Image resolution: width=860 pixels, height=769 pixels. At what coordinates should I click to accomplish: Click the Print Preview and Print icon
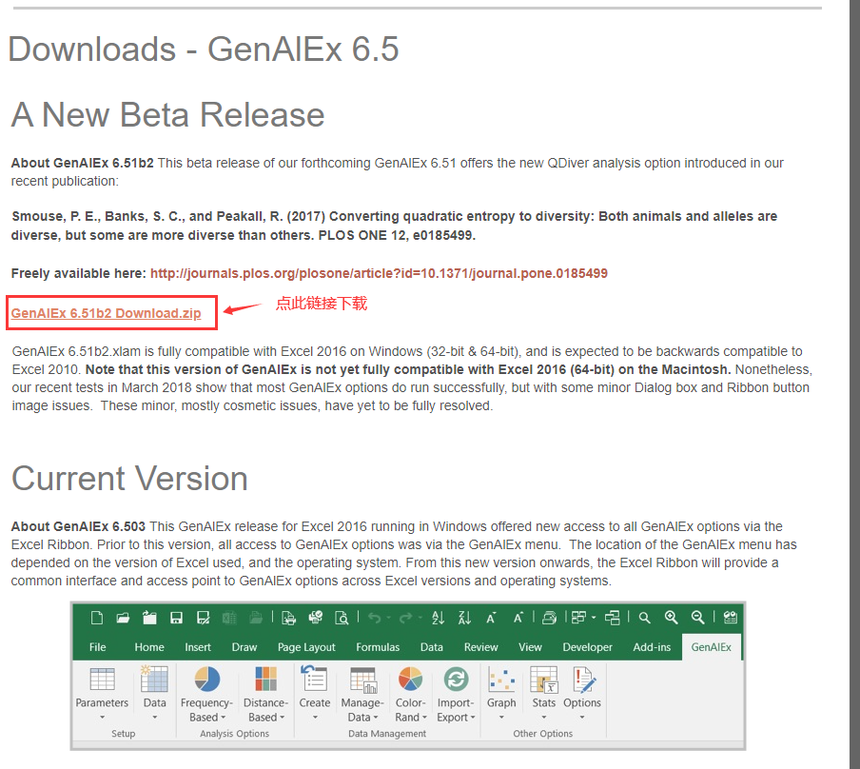click(x=288, y=618)
